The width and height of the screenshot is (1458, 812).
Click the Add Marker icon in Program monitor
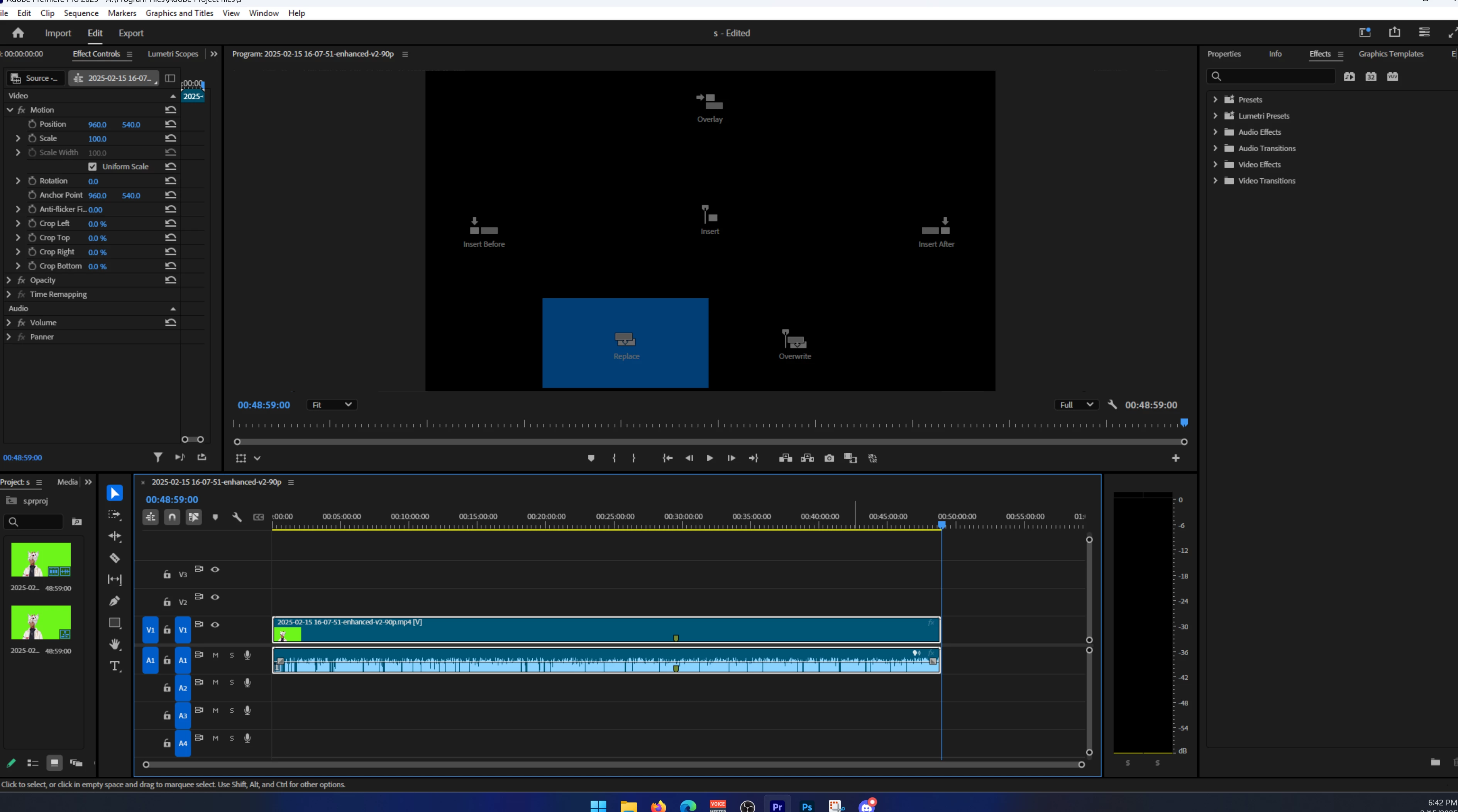591,458
